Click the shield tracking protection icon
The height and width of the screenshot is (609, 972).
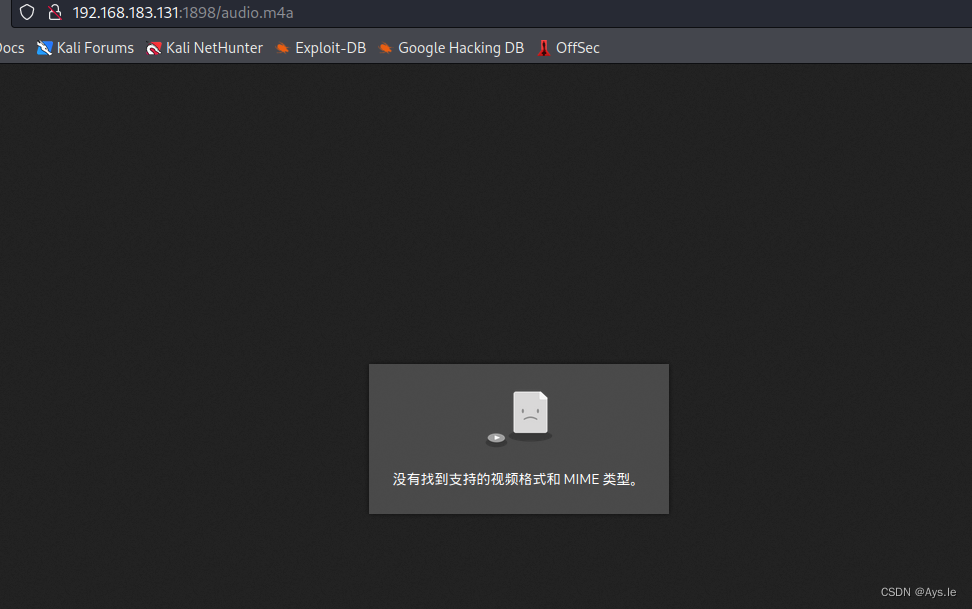pos(27,12)
